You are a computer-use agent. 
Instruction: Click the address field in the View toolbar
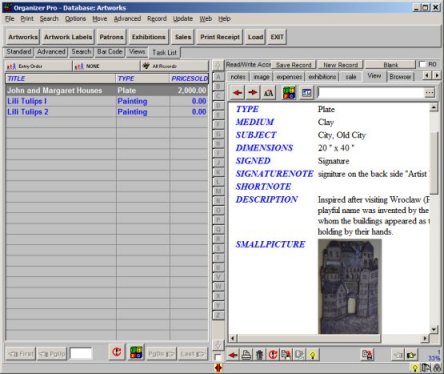(371, 93)
